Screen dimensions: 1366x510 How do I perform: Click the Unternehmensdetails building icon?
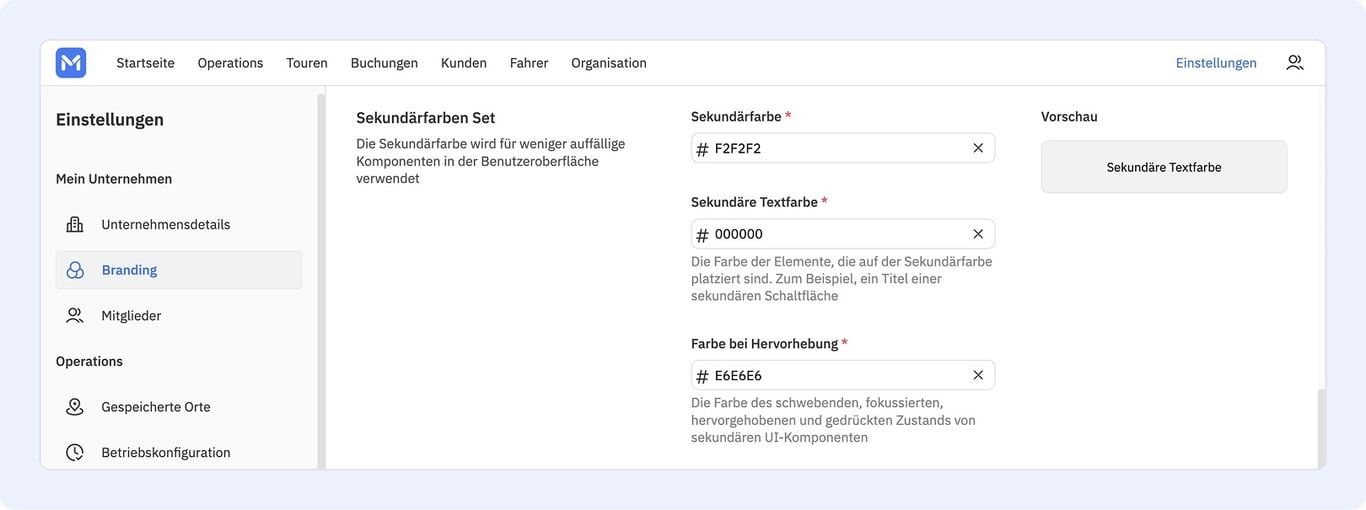pyautogui.click(x=75, y=224)
